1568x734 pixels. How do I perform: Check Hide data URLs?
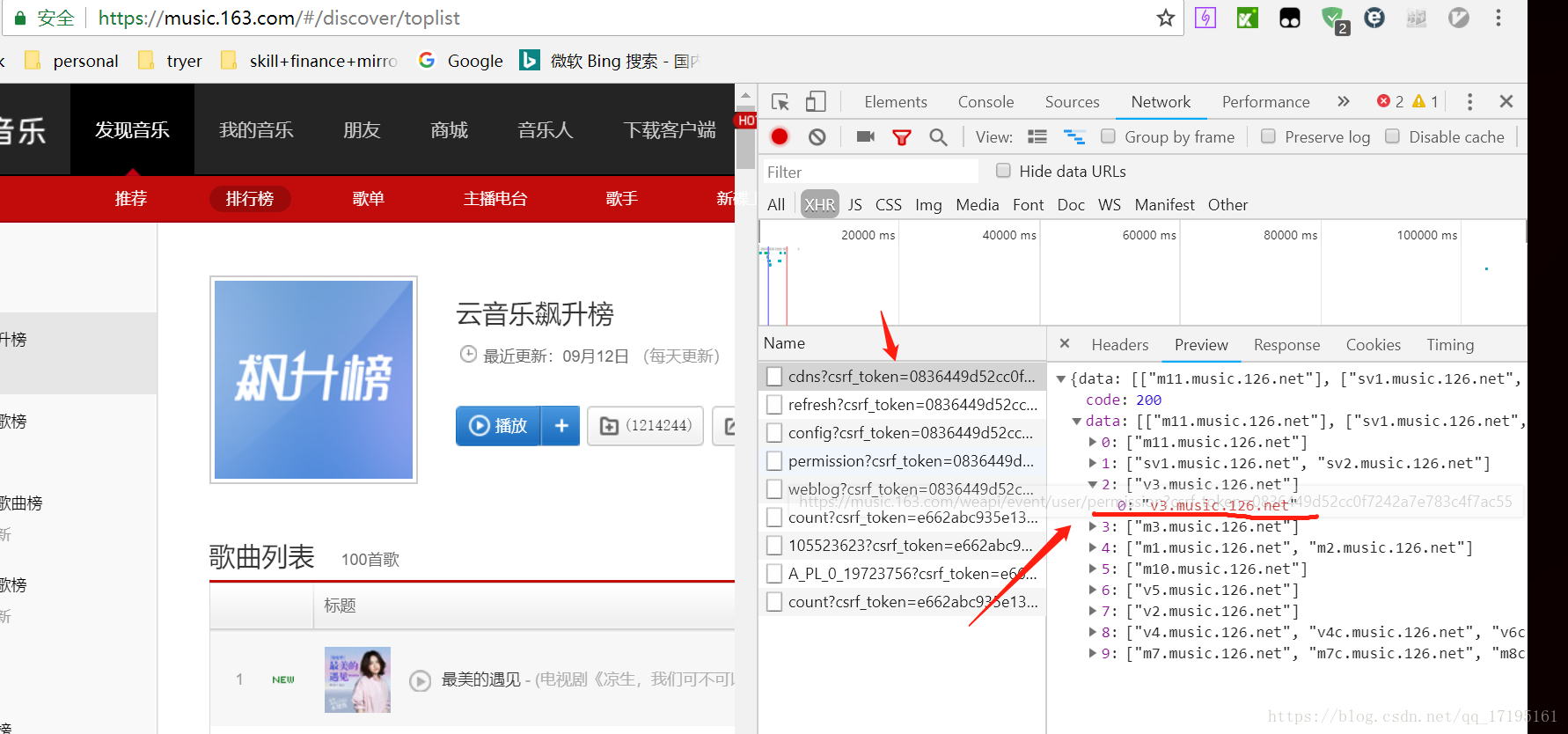click(1003, 170)
